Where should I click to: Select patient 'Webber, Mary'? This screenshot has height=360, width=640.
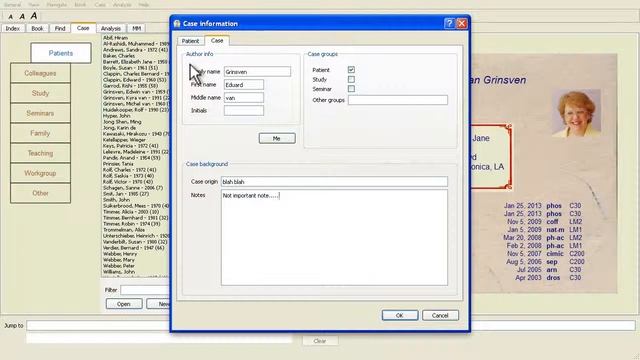click(119, 260)
